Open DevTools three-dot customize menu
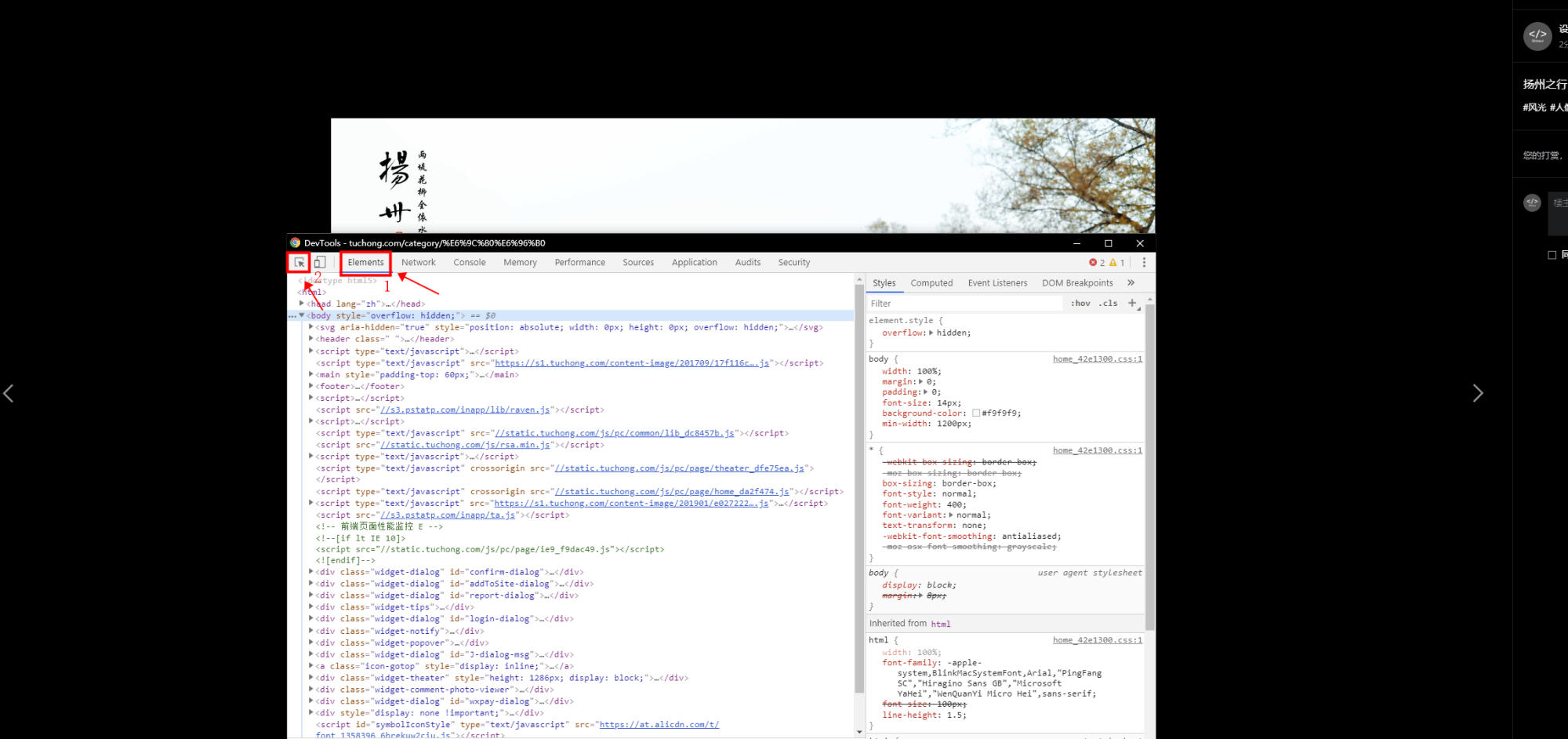This screenshot has width=1568, height=739. [1144, 262]
